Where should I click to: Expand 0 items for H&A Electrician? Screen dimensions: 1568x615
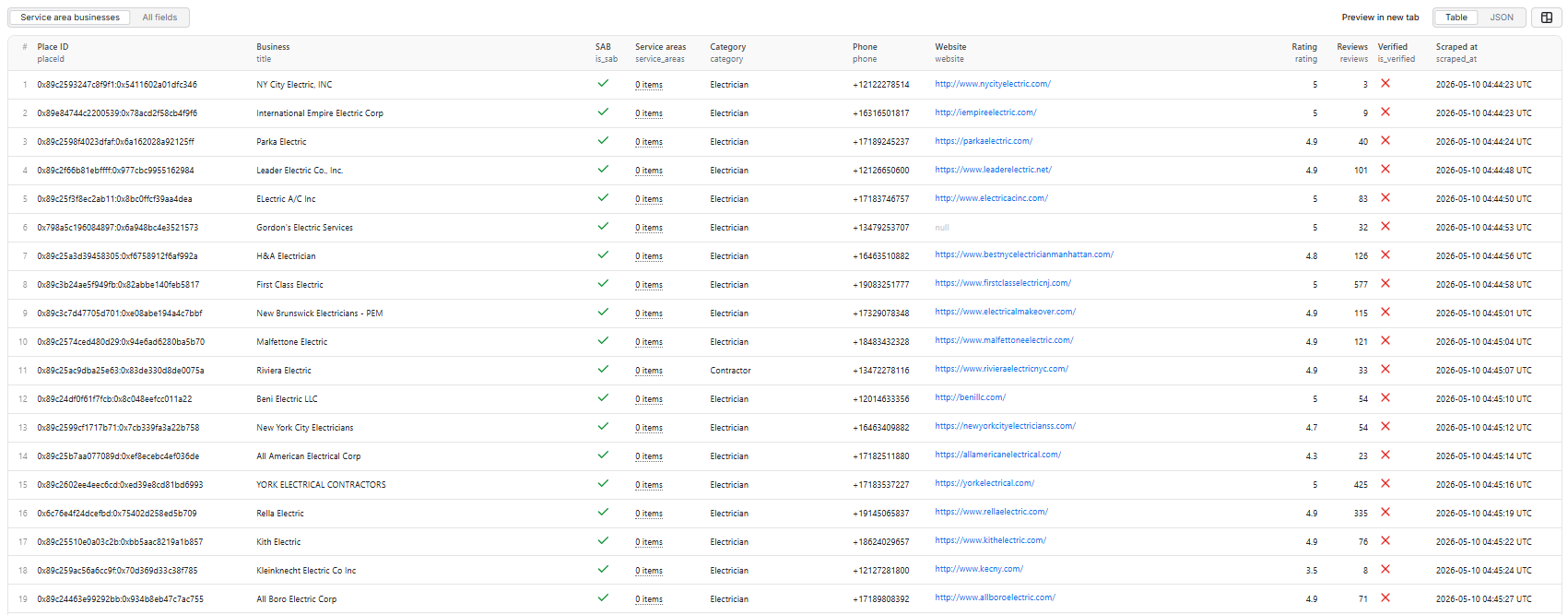point(649,256)
